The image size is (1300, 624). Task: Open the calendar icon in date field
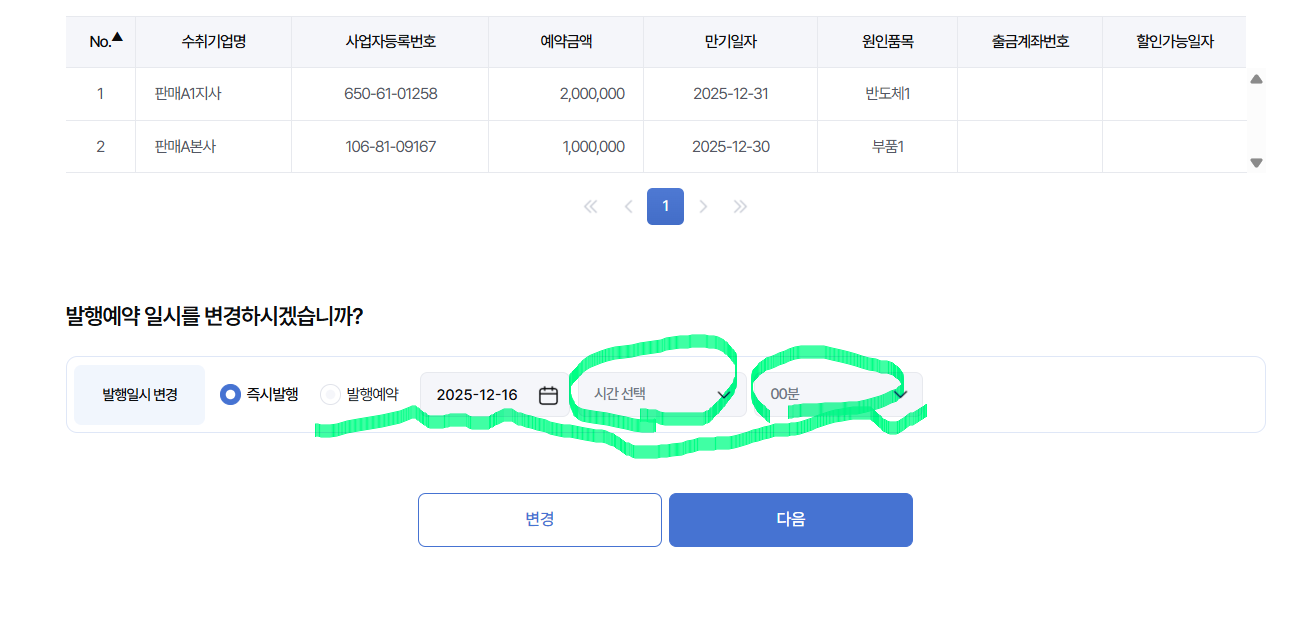[548, 395]
